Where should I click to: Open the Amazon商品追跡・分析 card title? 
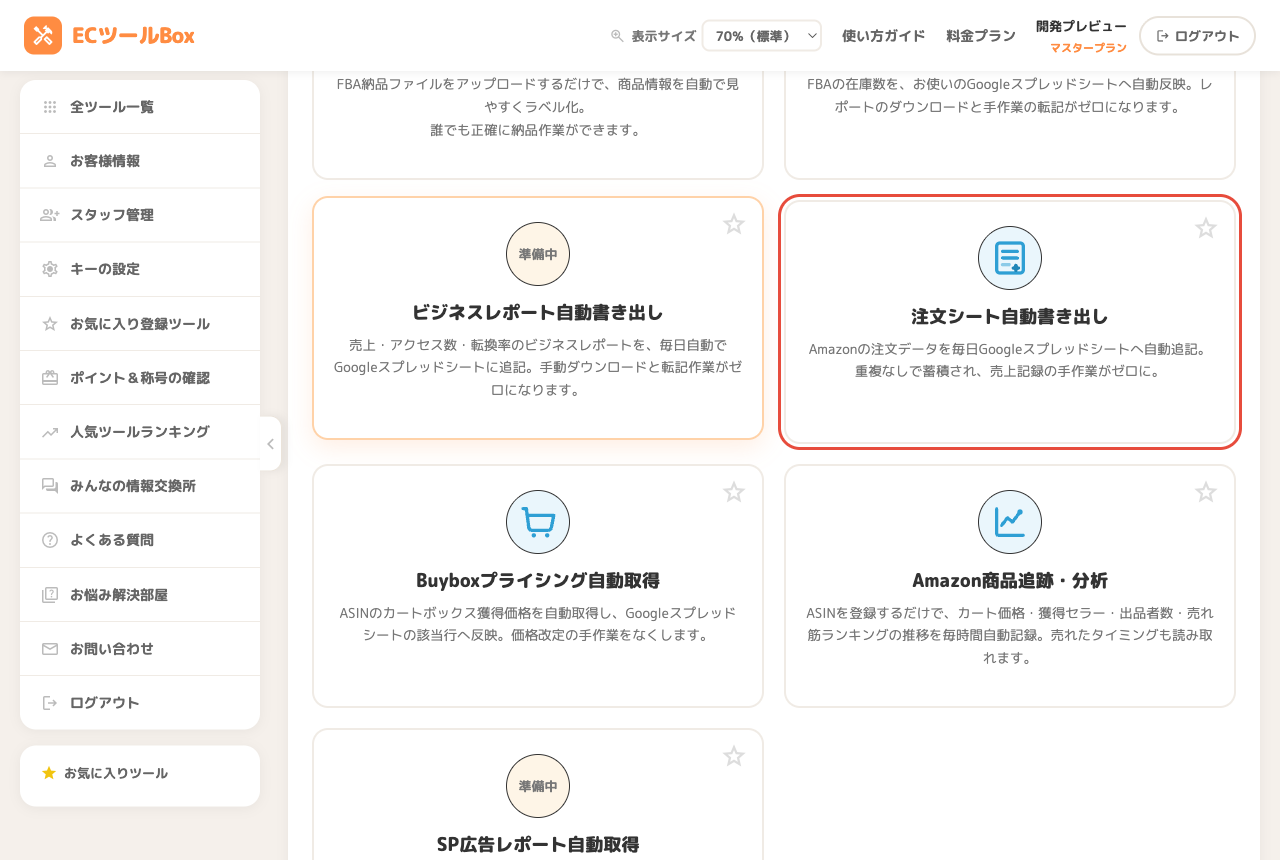(1010, 581)
